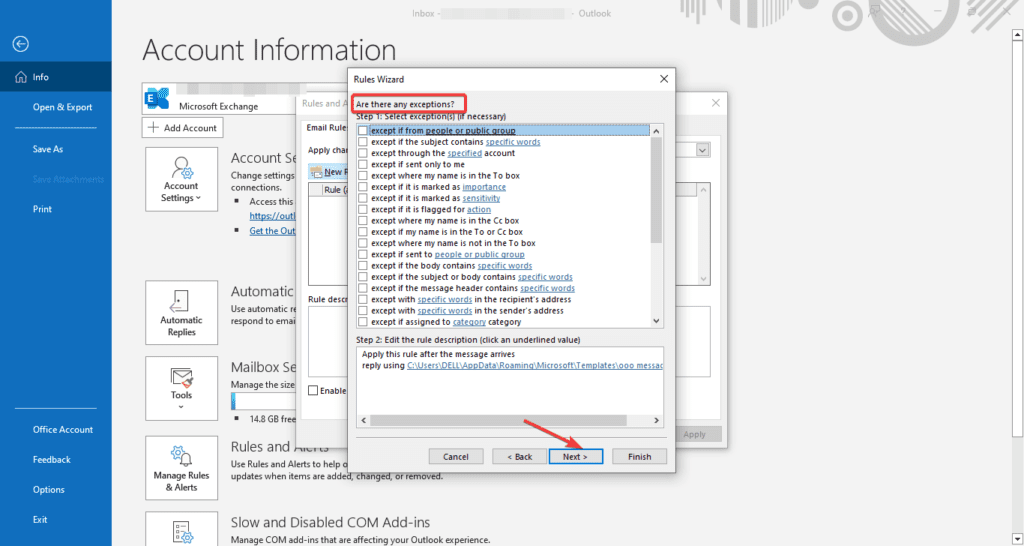
Task: Click the 'specified' account link
Action: (464, 153)
